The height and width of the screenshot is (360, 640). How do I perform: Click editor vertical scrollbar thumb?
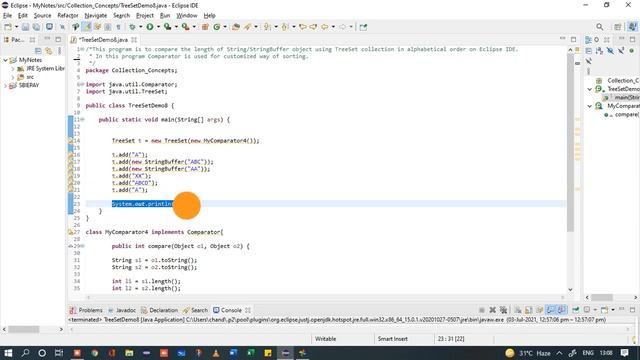[x=570, y=143]
